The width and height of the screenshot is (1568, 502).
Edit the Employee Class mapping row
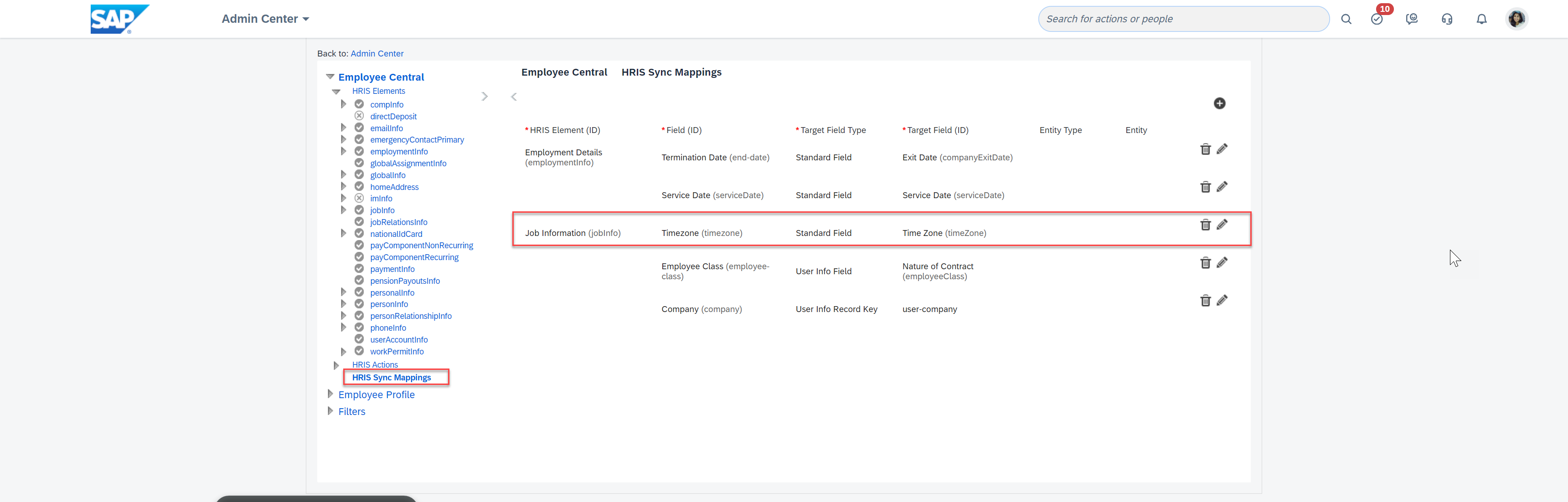[x=1222, y=262]
